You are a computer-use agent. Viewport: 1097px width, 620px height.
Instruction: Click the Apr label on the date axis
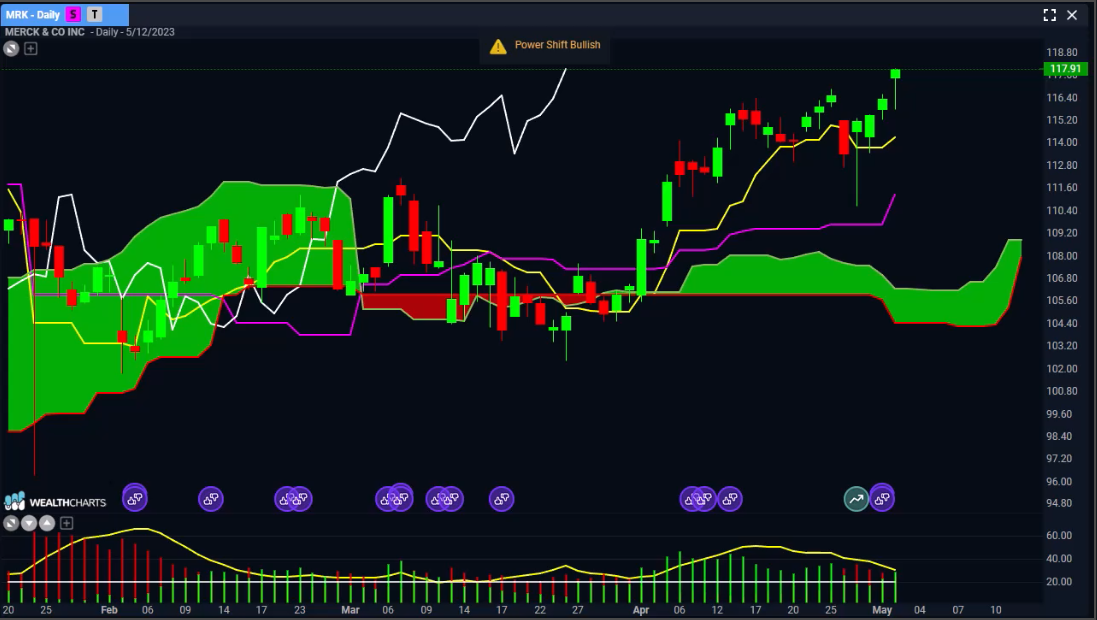point(641,610)
